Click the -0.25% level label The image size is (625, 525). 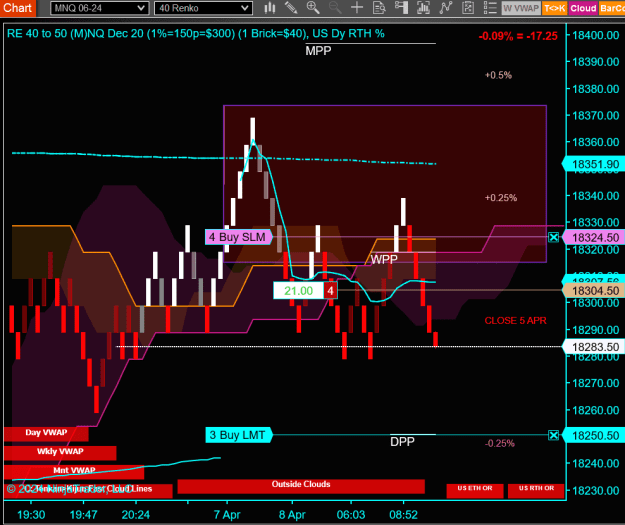(499, 443)
